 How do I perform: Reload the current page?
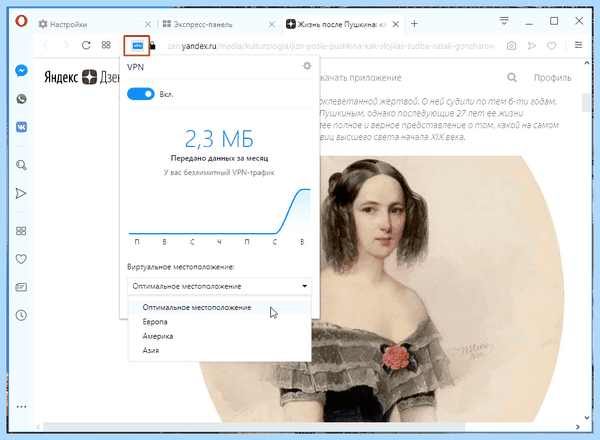(86, 46)
